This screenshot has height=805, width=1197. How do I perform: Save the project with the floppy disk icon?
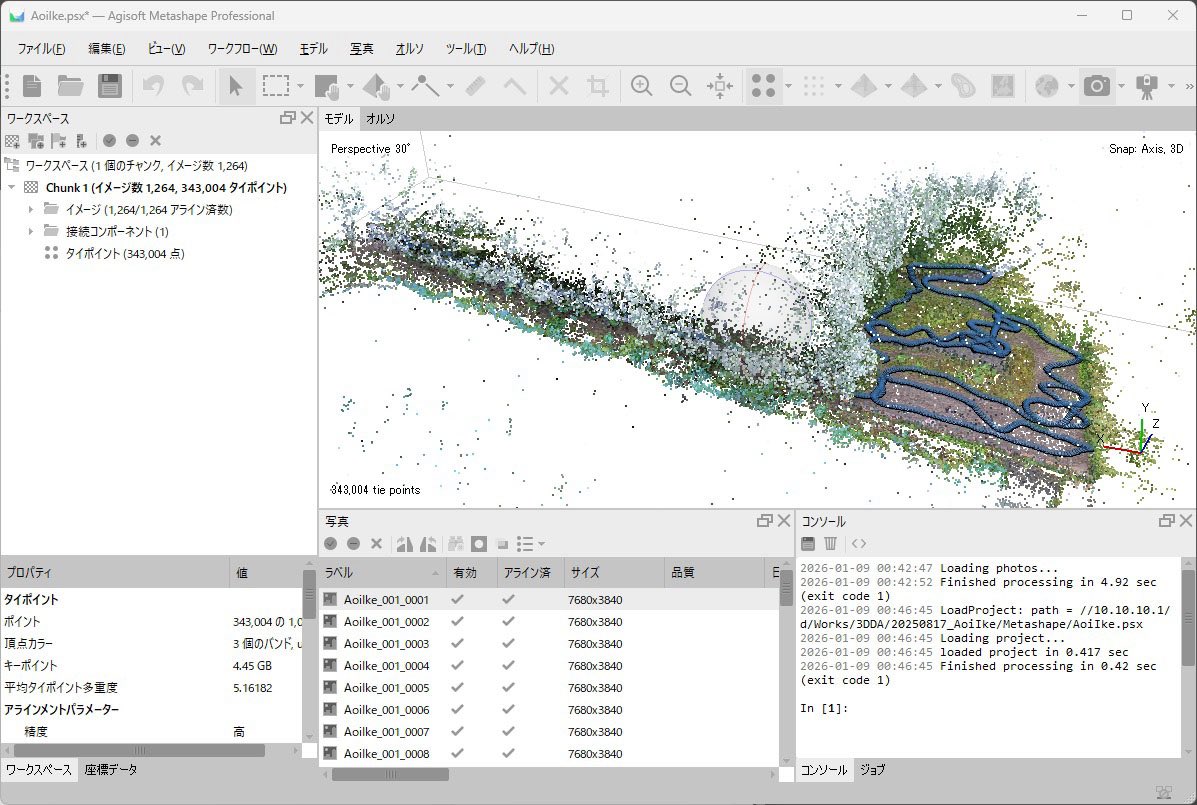coord(110,85)
